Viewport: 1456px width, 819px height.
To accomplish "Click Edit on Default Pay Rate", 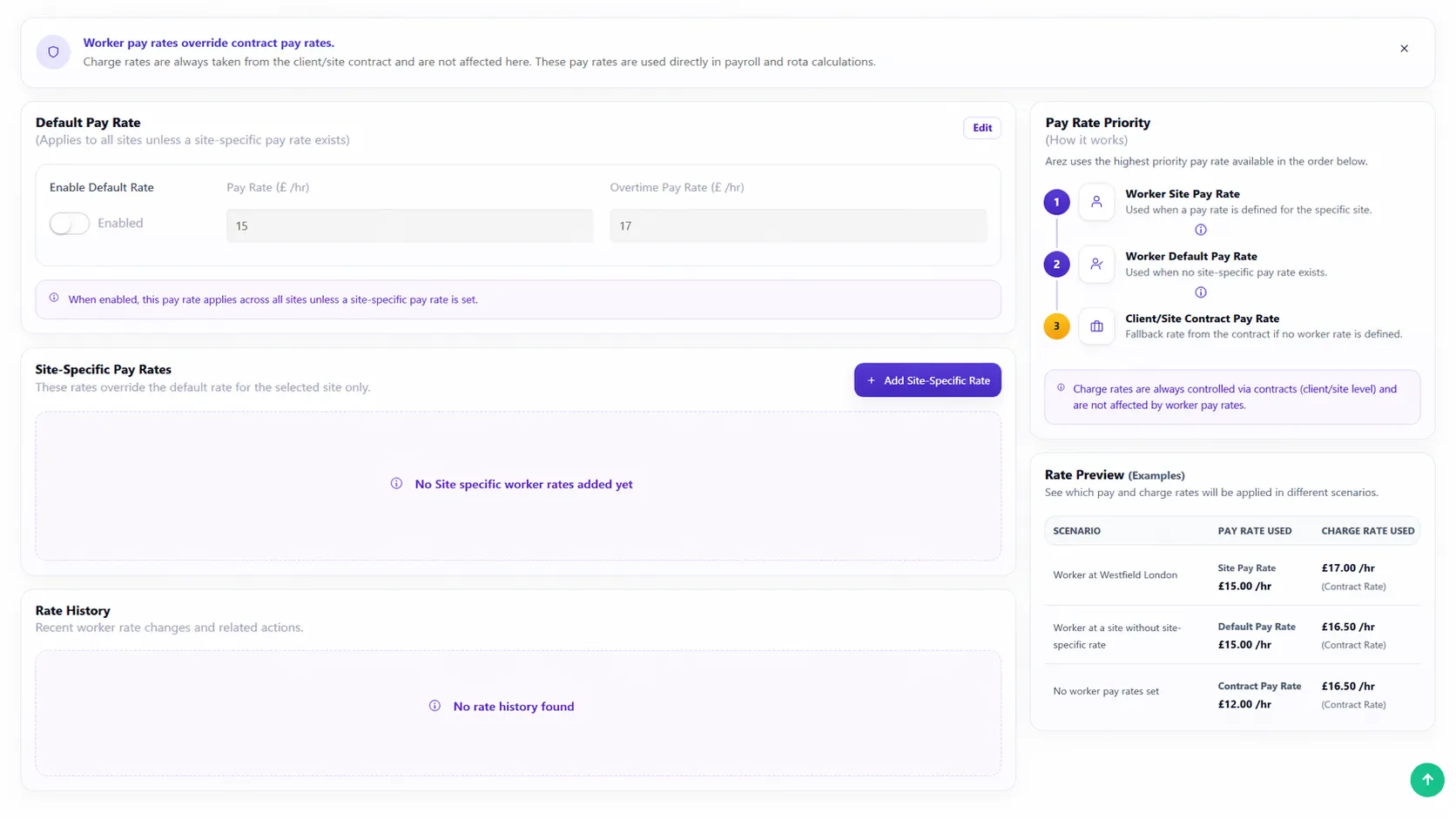I will coord(981,128).
